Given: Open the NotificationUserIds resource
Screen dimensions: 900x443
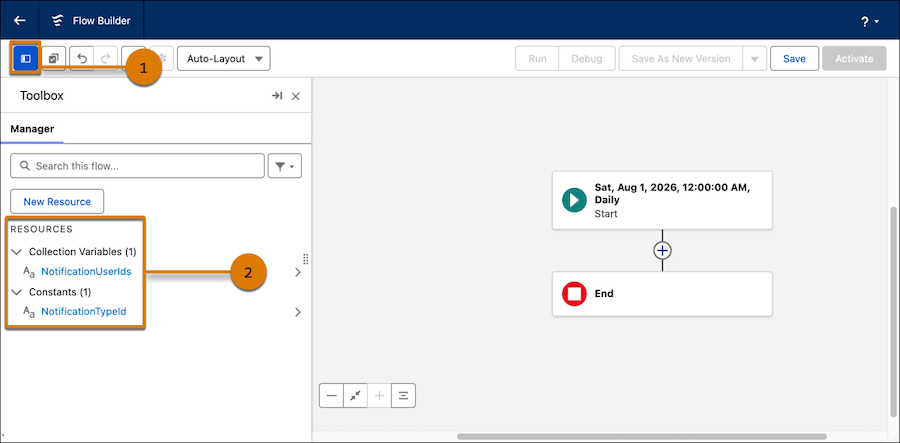Looking at the screenshot, I should point(86,271).
